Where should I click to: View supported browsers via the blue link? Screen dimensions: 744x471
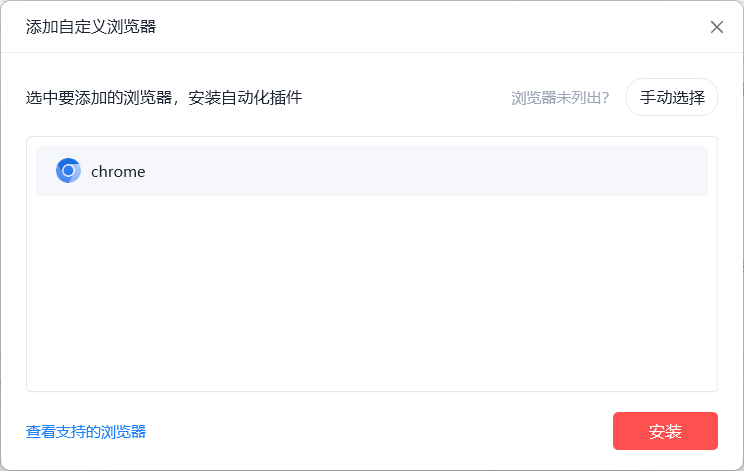86,431
